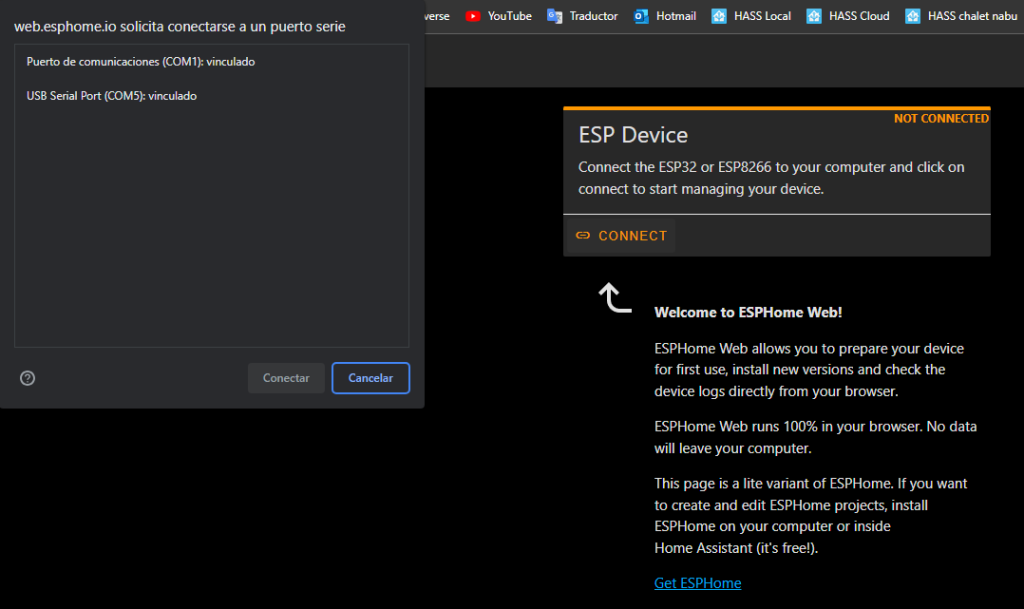1024x609 pixels.
Task: Click the help question mark icon
Action: click(28, 378)
